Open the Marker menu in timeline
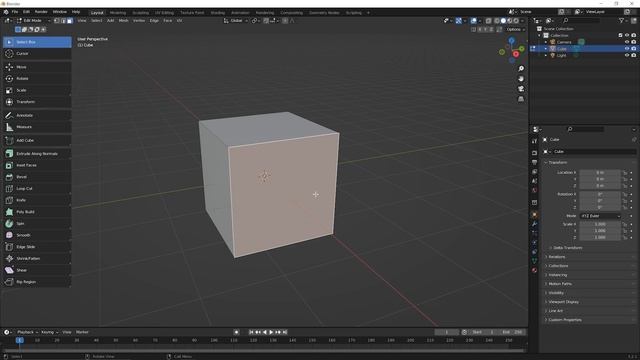 point(82,332)
